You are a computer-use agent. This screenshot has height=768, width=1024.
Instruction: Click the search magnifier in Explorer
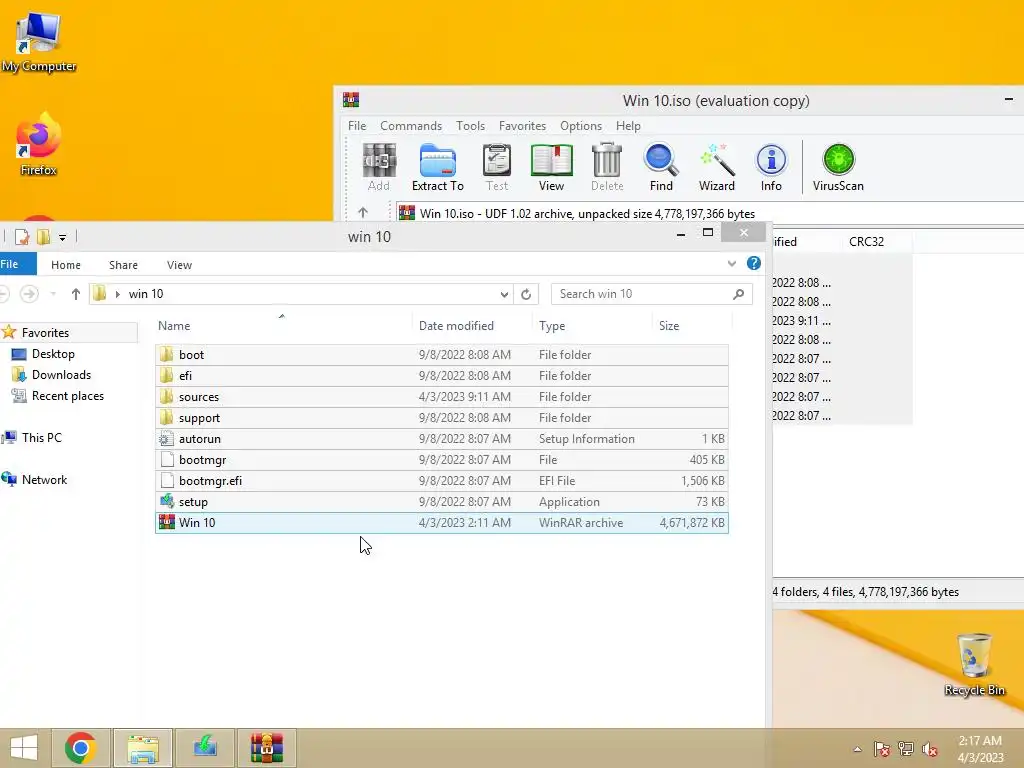[739, 294]
